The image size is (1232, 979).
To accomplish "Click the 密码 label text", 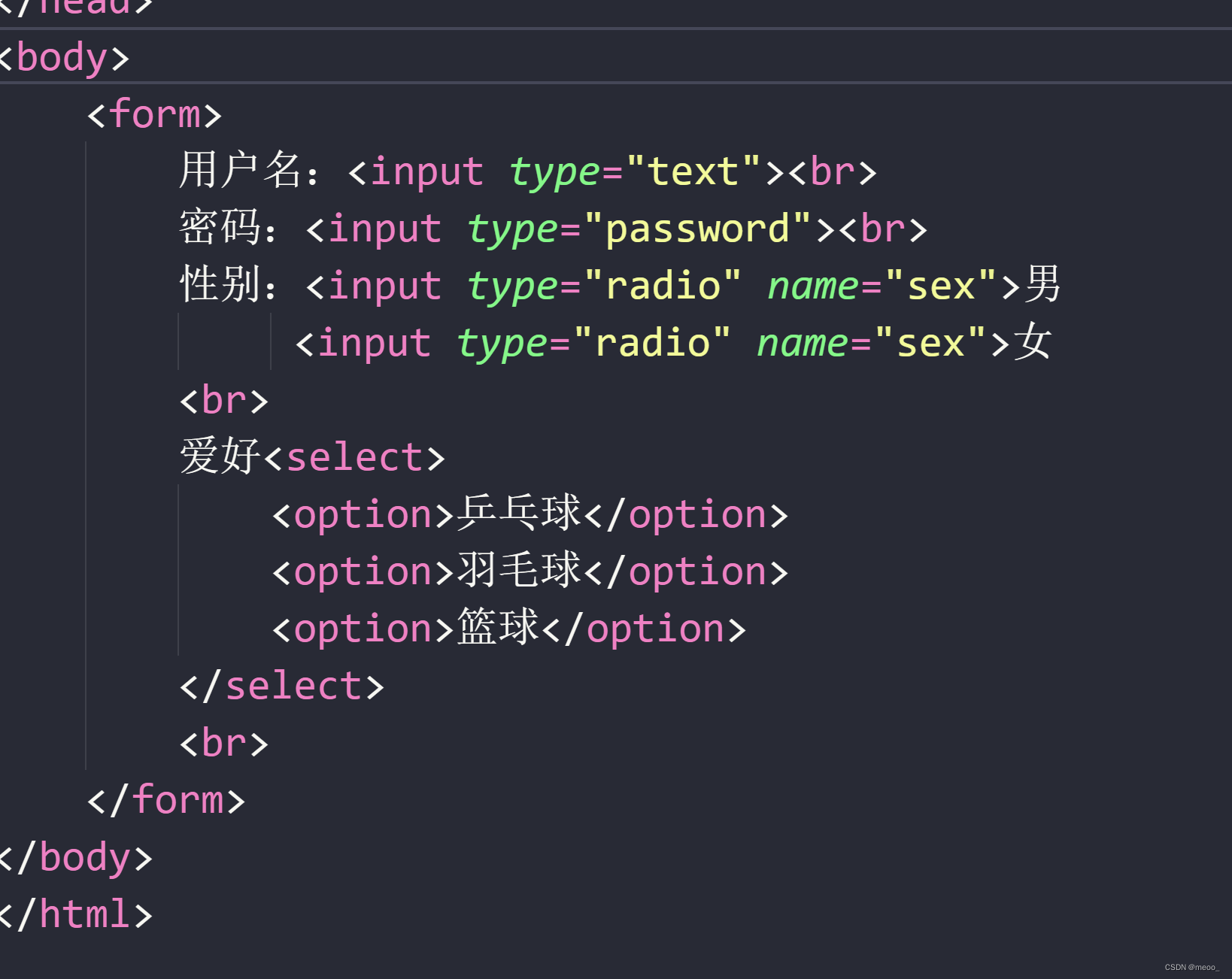I will pos(218,228).
